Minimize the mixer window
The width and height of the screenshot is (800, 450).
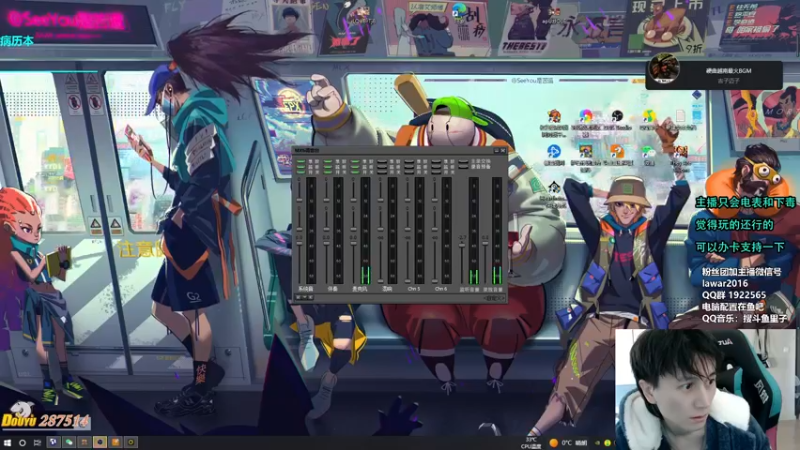click(x=496, y=151)
